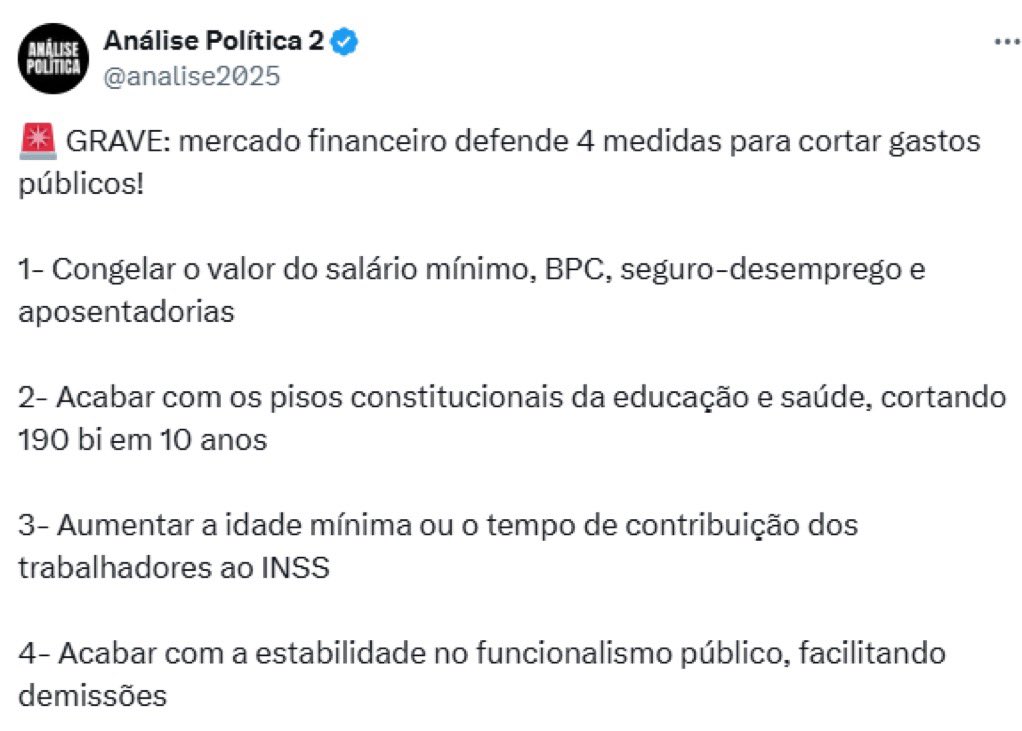Screen dimensions: 1022x731
Task: Click measure 4 about estabilidade
Action: [x=482, y=674]
